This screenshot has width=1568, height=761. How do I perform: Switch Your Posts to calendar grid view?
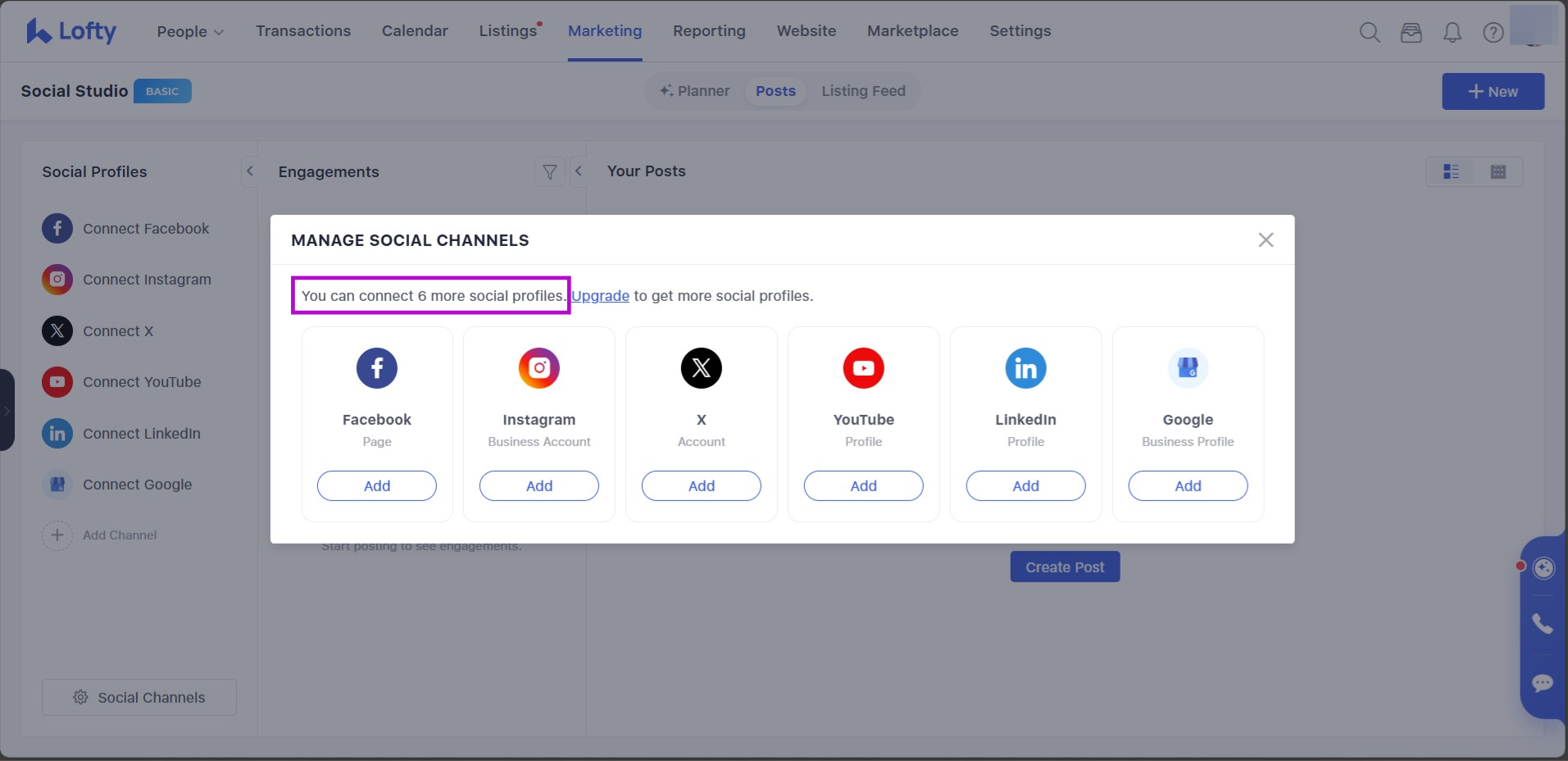point(1498,171)
